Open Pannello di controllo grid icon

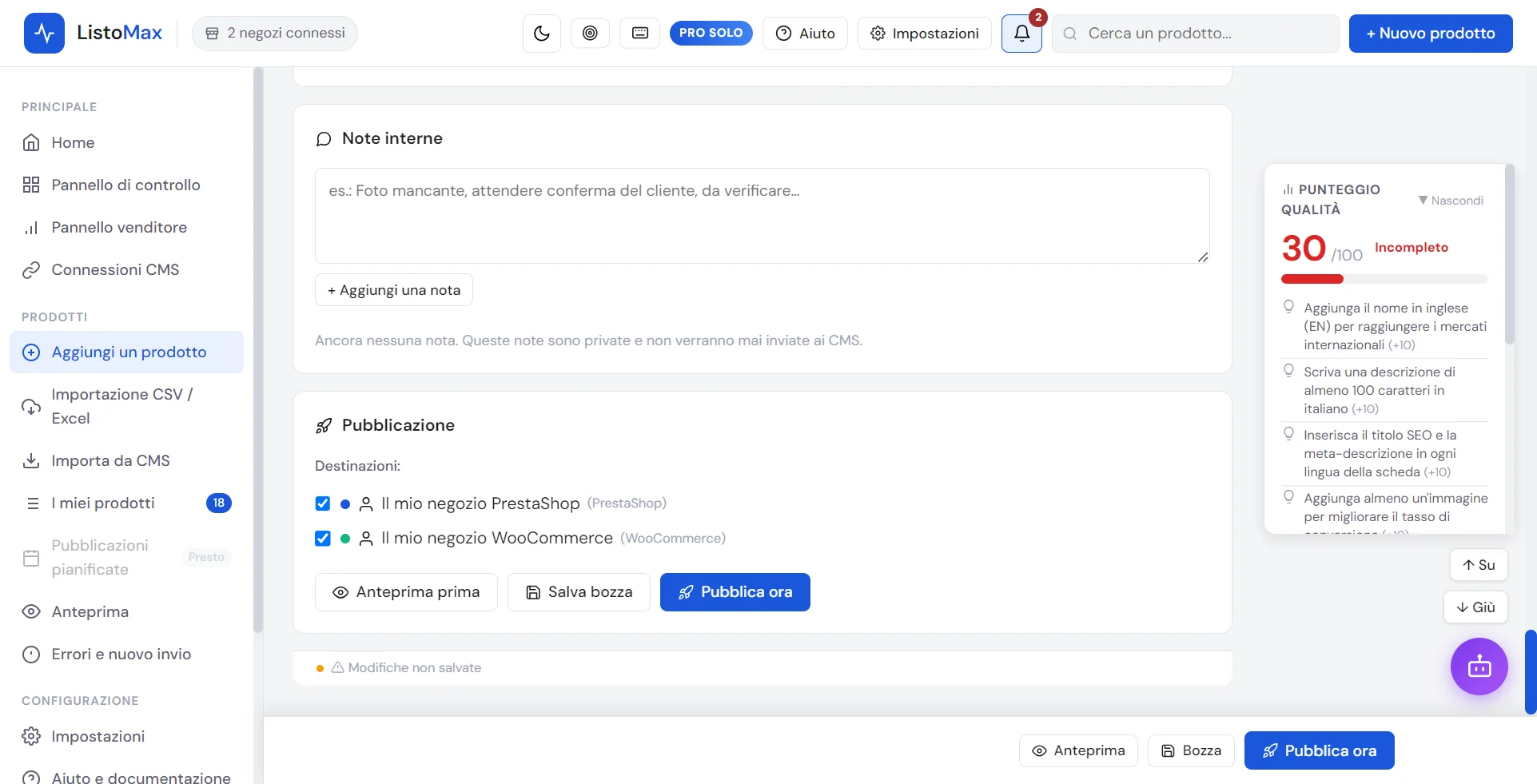point(31,185)
